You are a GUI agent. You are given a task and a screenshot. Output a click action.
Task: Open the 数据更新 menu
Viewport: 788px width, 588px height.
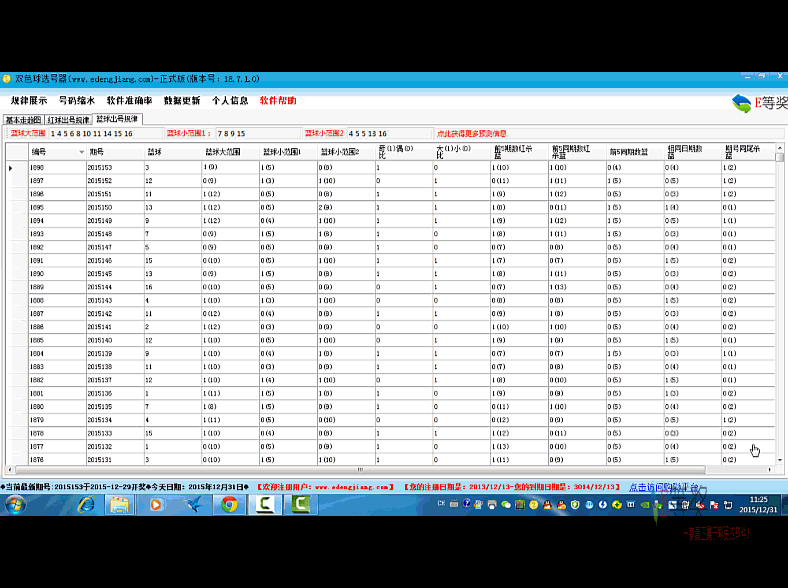(x=182, y=101)
